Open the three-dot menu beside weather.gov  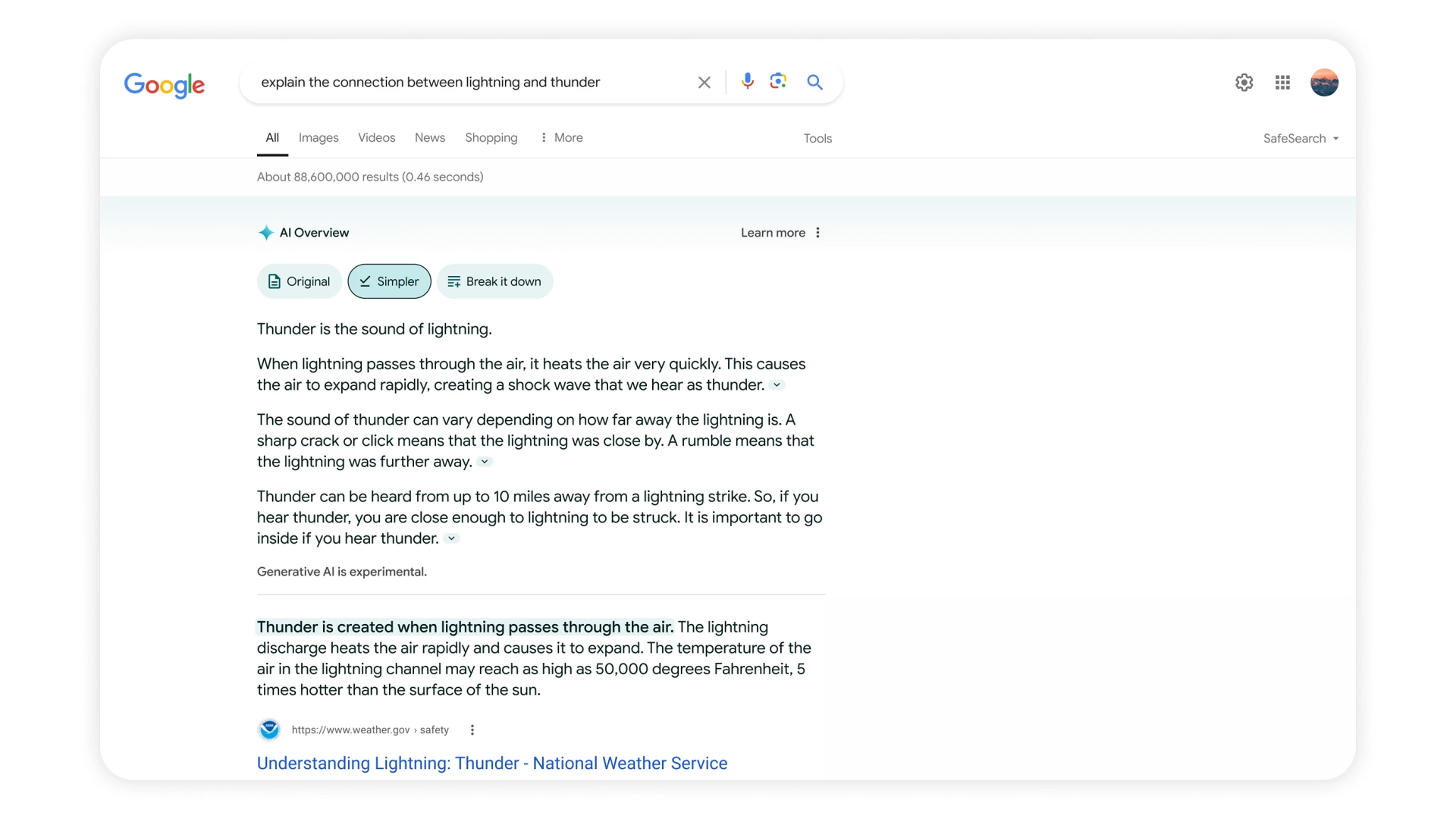pyautogui.click(x=472, y=730)
